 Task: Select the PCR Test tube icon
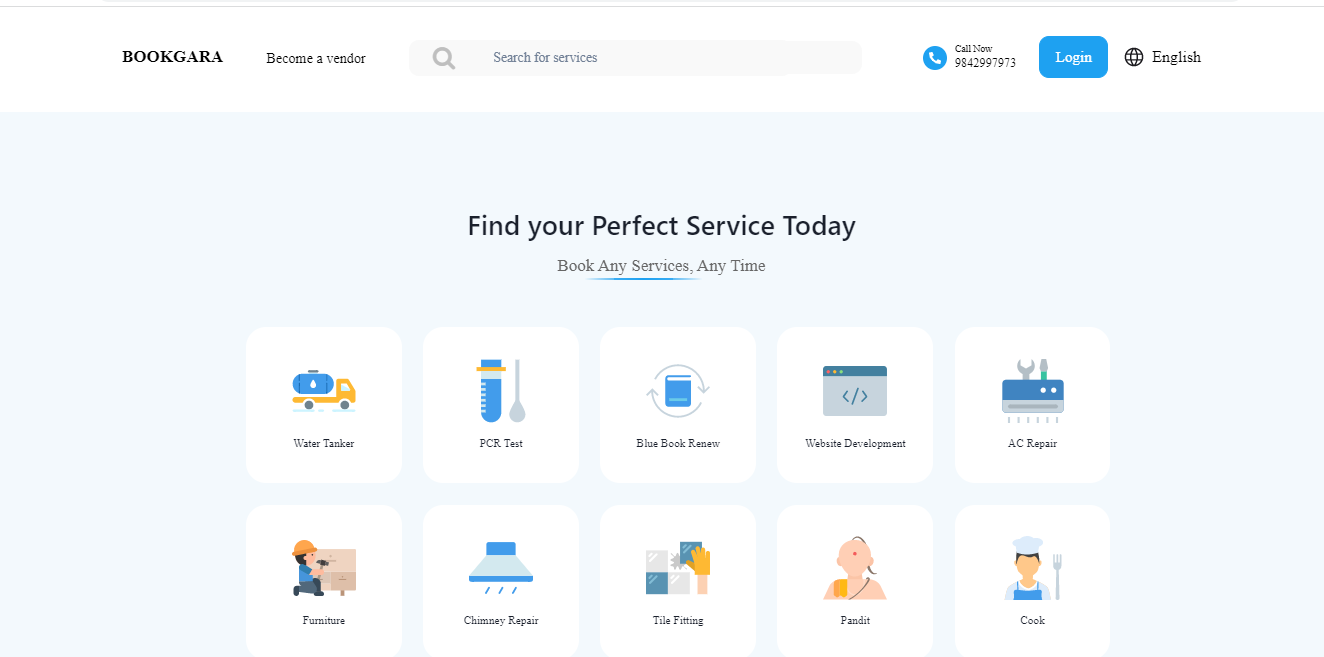pyautogui.click(x=501, y=390)
